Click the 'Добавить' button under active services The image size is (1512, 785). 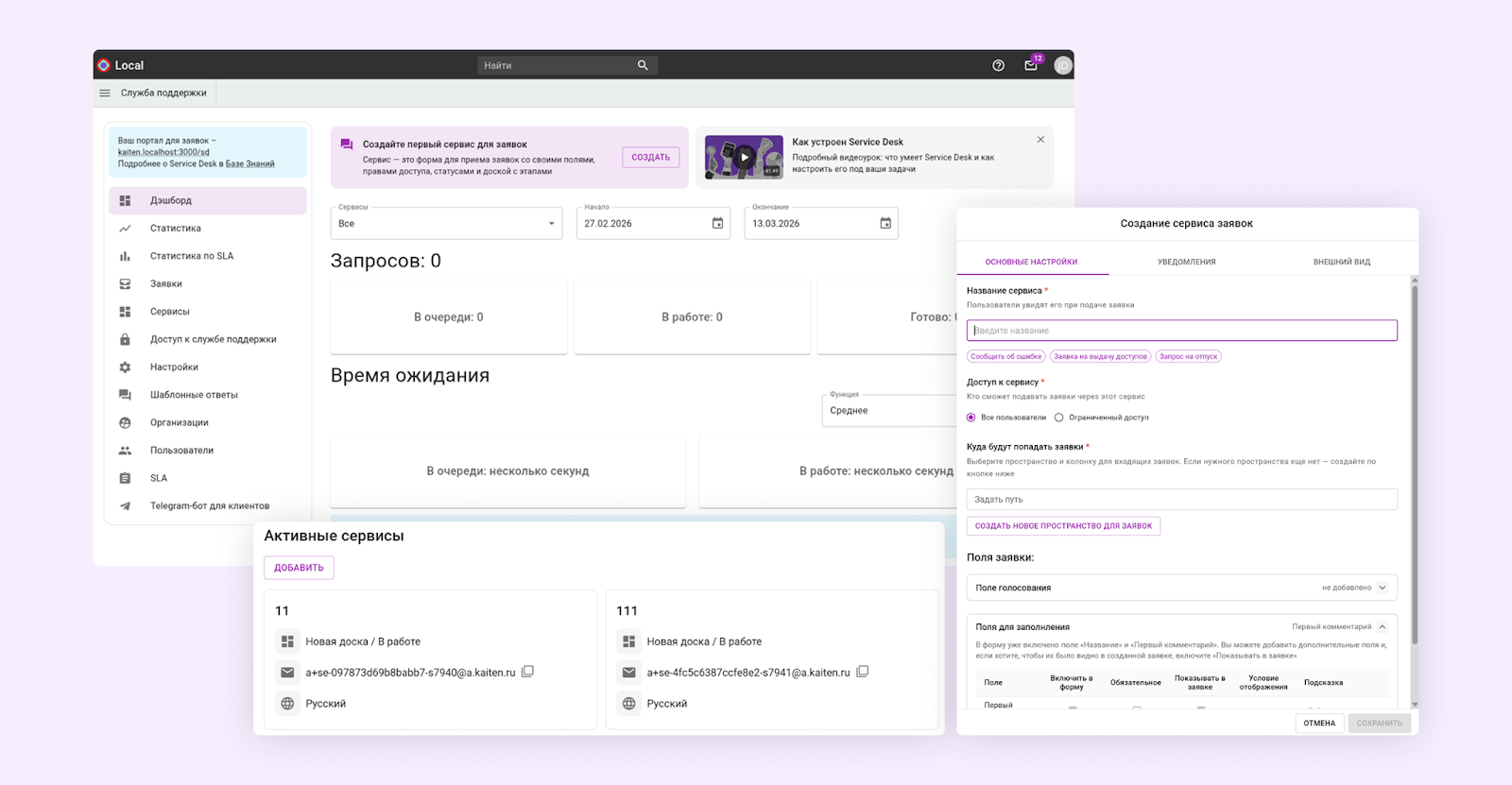pyautogui.click(x=299, y=568)
